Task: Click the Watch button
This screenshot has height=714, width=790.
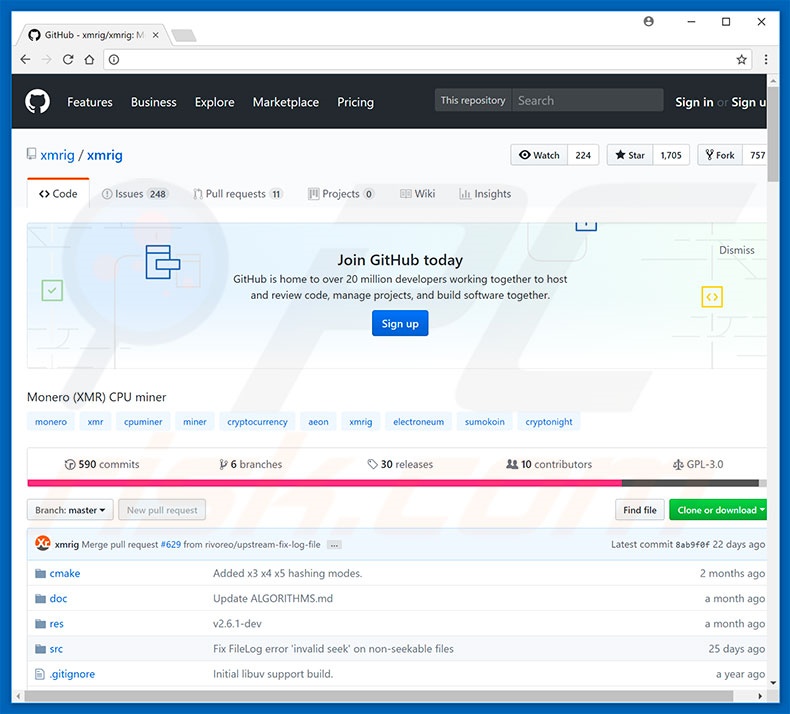Action: pyautogui.click(x=539, y=155)
